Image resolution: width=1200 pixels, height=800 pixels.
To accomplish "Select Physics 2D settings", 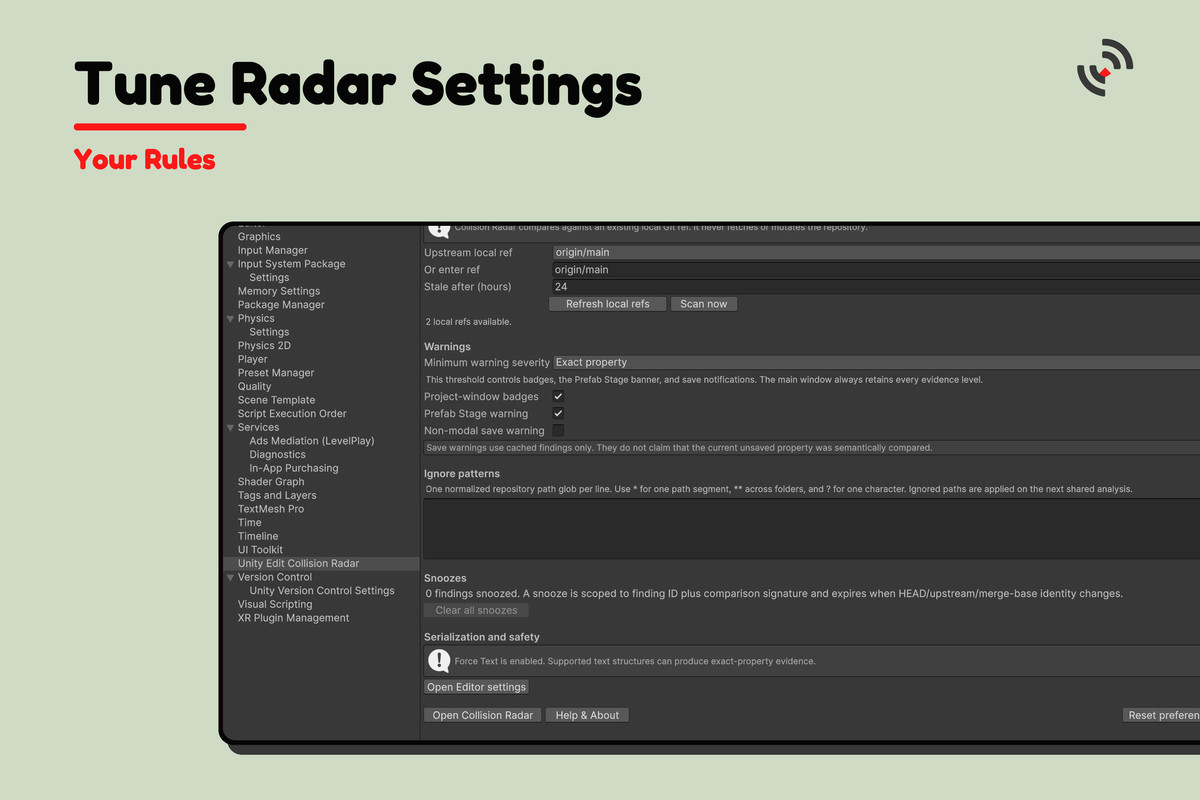I will (264, 346).
